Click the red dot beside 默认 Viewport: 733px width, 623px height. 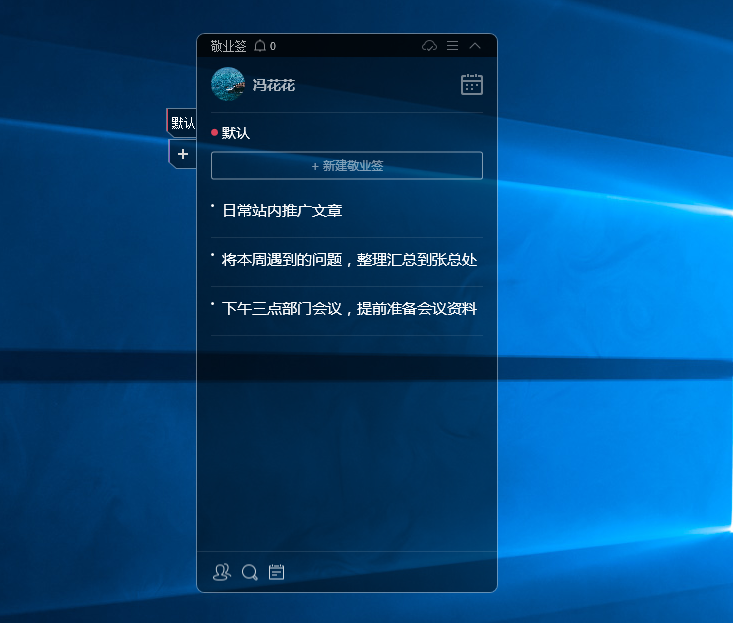pos(214,133)
